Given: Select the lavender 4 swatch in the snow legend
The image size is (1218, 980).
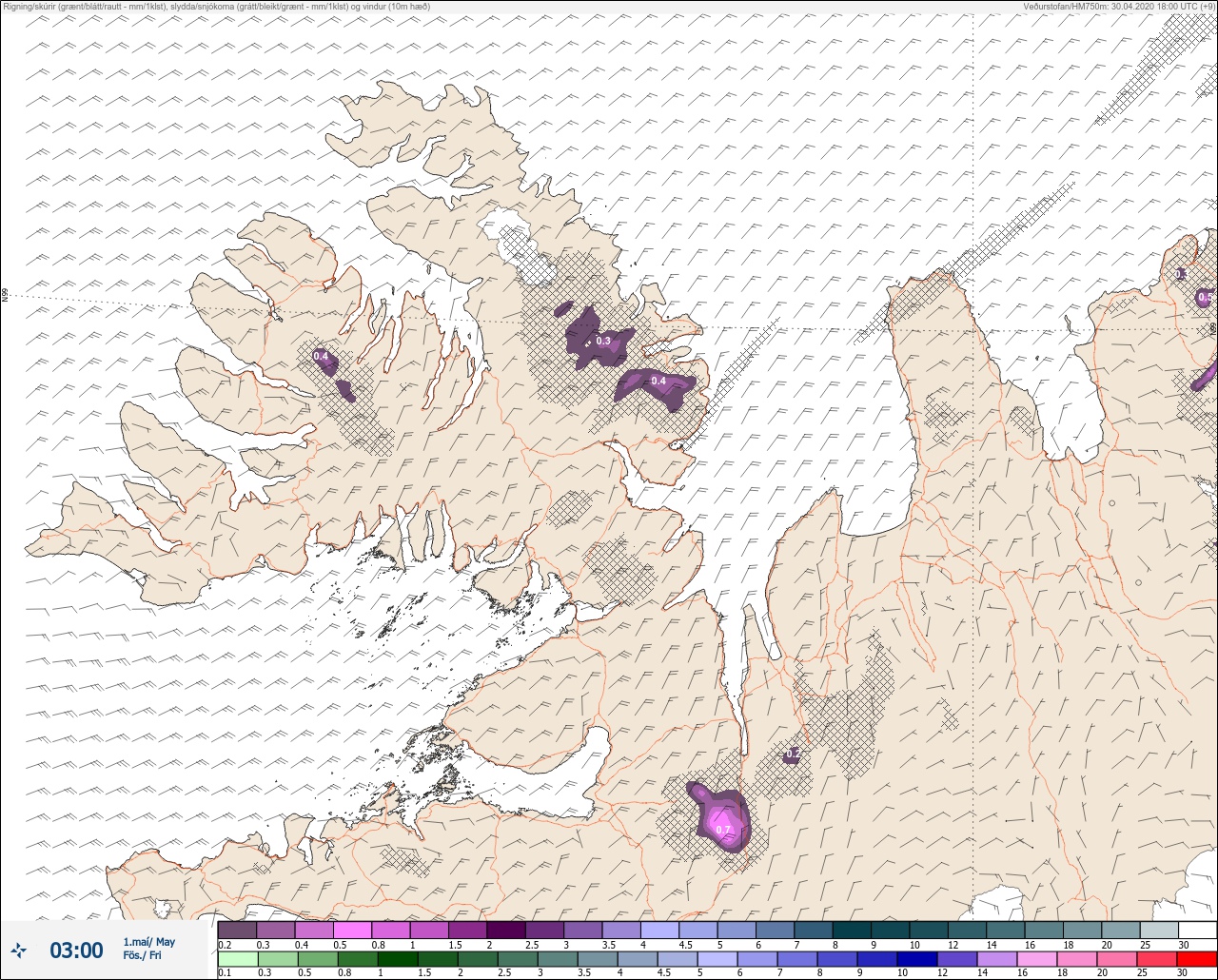Looking at the screenshot, I should pos(659,930).
